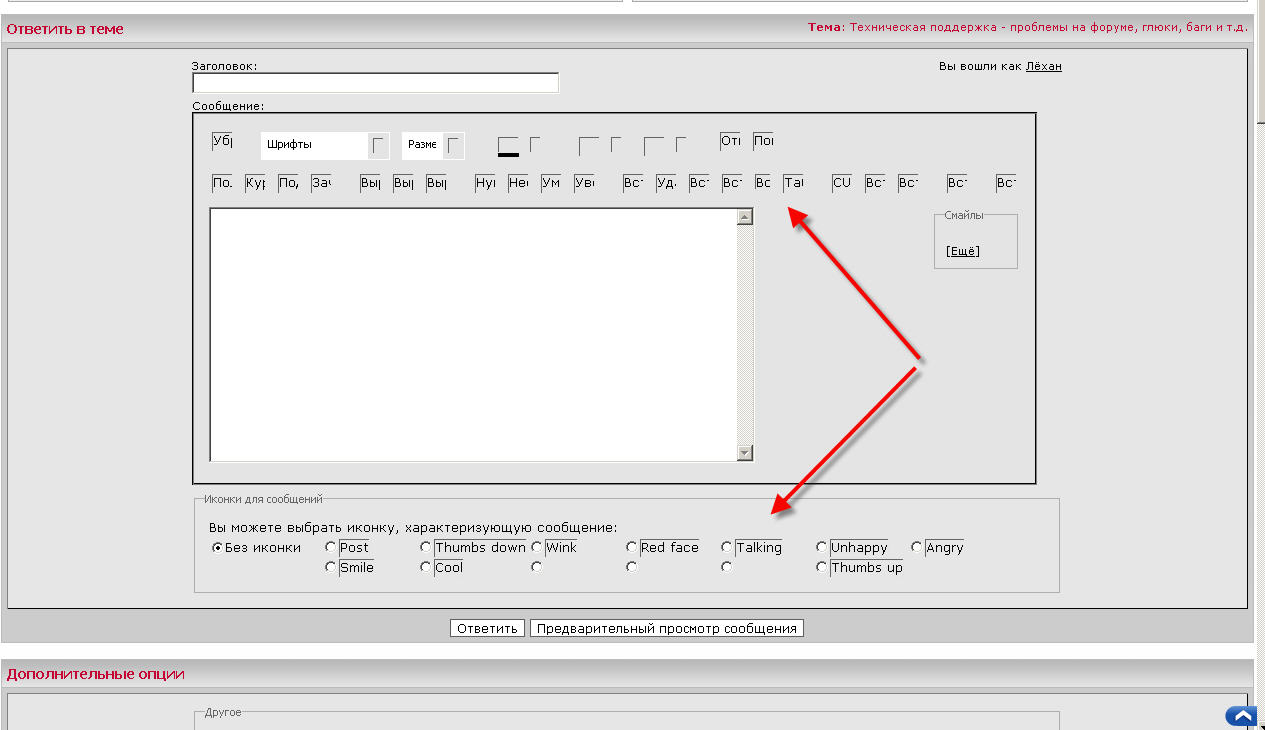
Task: Decrease indent with the Ум icon
Action: (x=551, y=183)
